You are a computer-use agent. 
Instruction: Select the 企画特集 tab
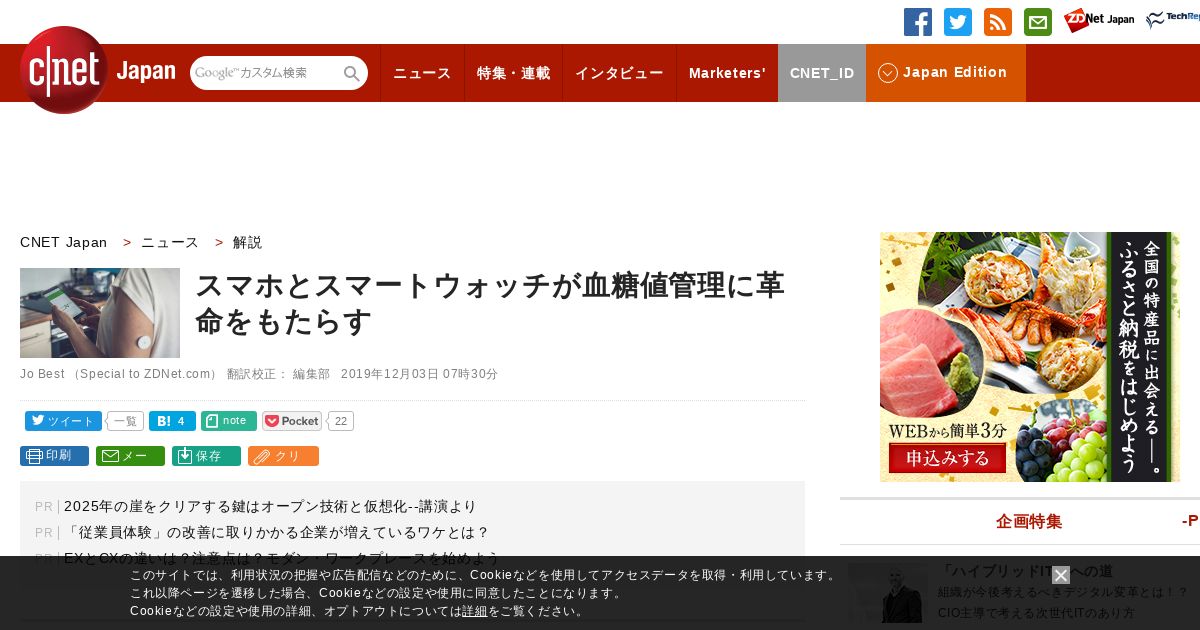1029,521
